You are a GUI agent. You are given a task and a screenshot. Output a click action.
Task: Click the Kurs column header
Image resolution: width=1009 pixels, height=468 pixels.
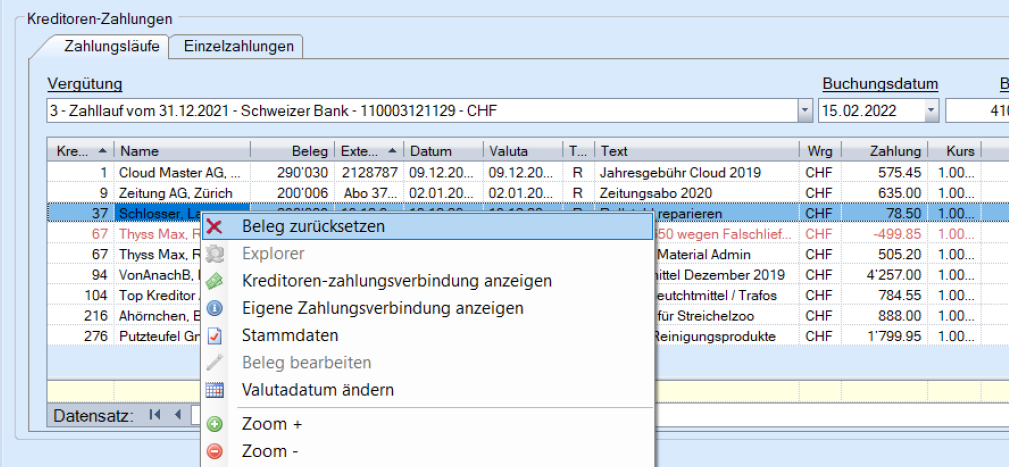pyautogui.click(x=955, y=151)
